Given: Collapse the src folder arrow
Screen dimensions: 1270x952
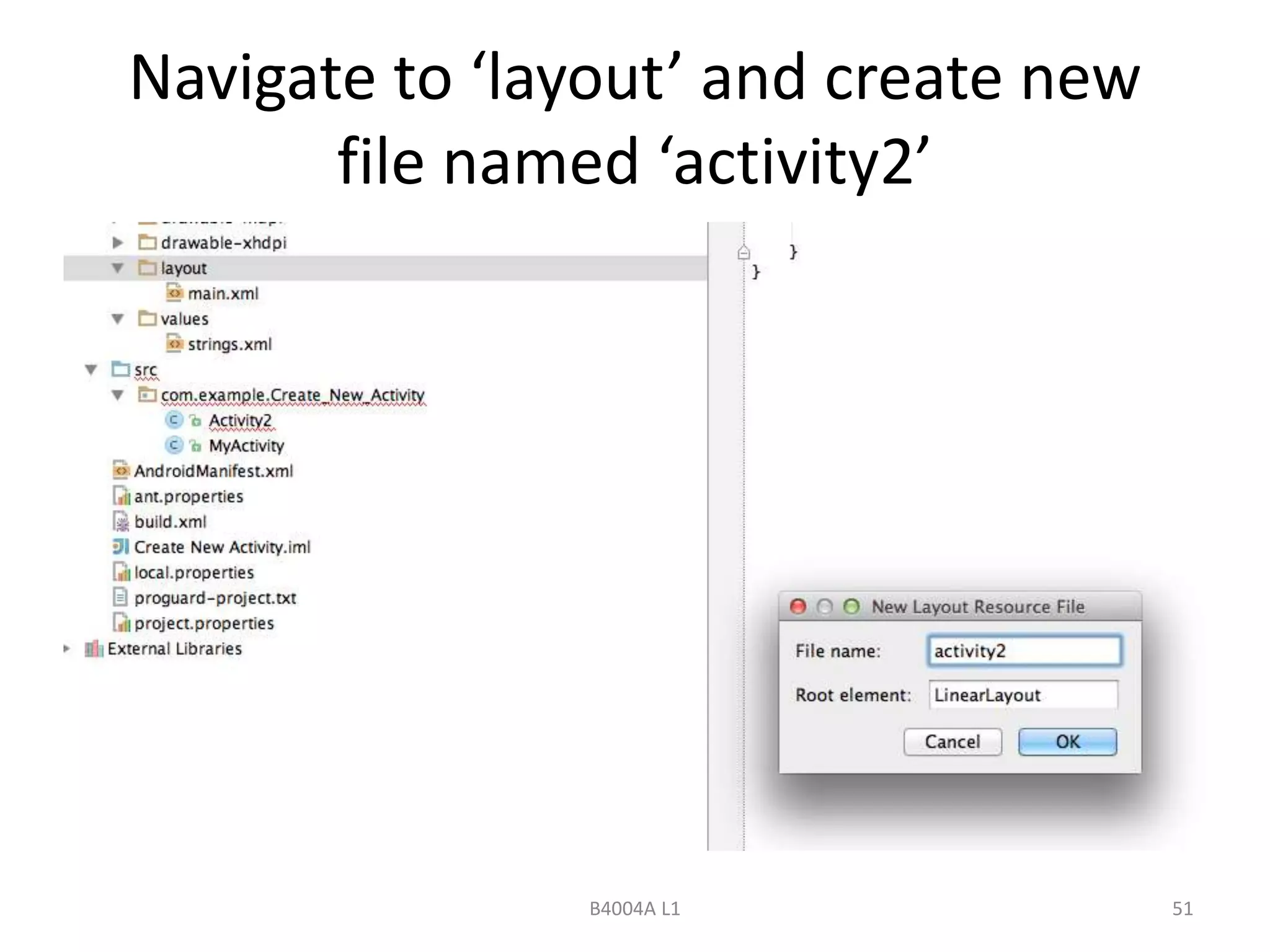Looking at the screenshot, I should tap(91, 369).
